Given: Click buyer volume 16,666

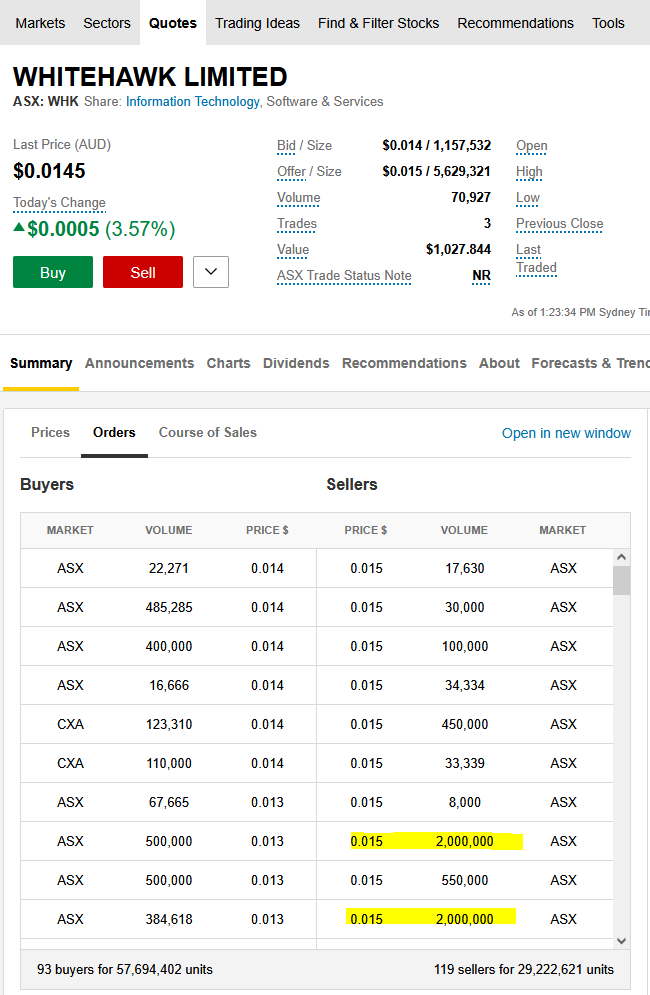Looking at the screenshot, I should pos(169,686).
